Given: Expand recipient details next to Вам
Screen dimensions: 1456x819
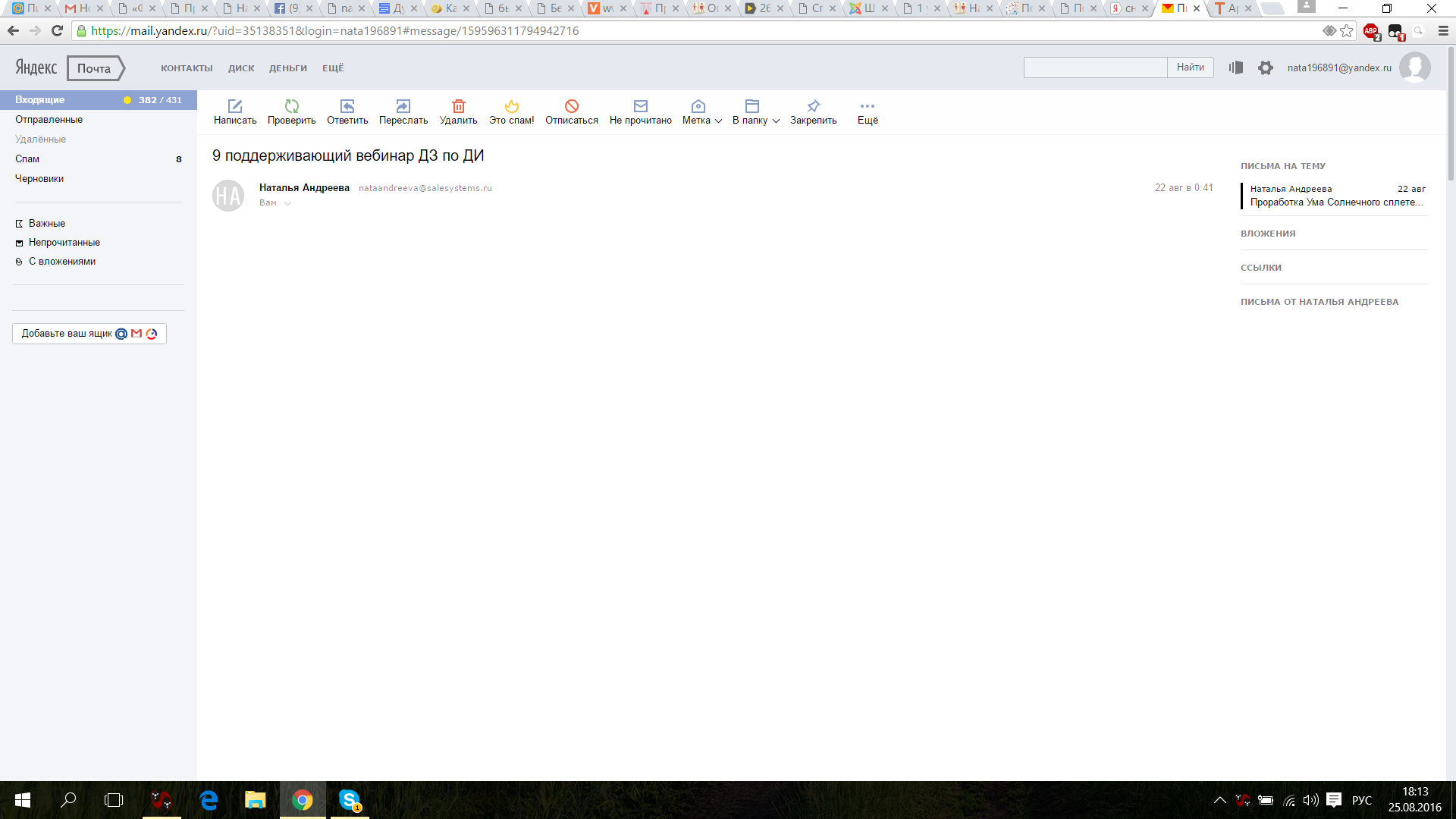Looking at the screenshot, I should (287, 203).
